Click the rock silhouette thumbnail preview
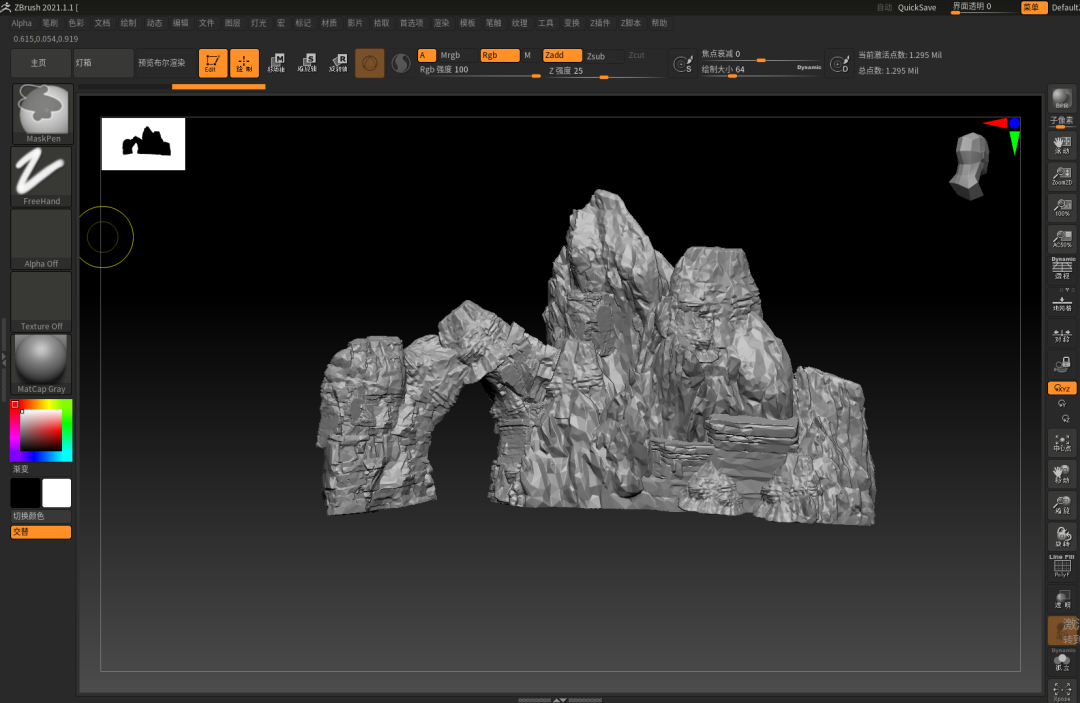This screenshot has height=703, width=1080. pos(143,144)
